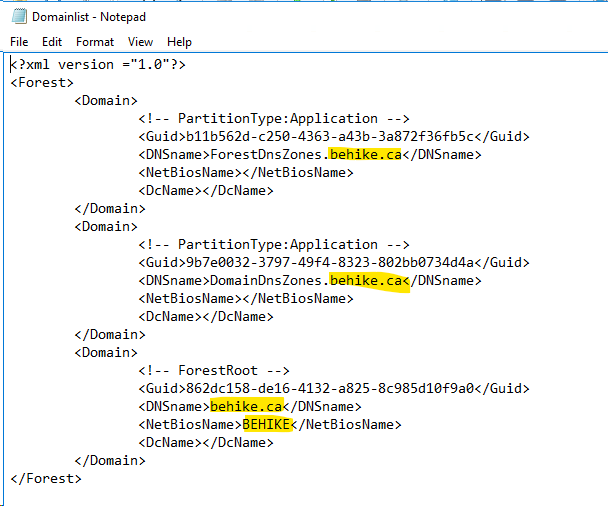Click the highlighted BEHIKE NetBios name
Image resolution: width=608 pixels, height=506 pixels.
(x=266, y=424)
